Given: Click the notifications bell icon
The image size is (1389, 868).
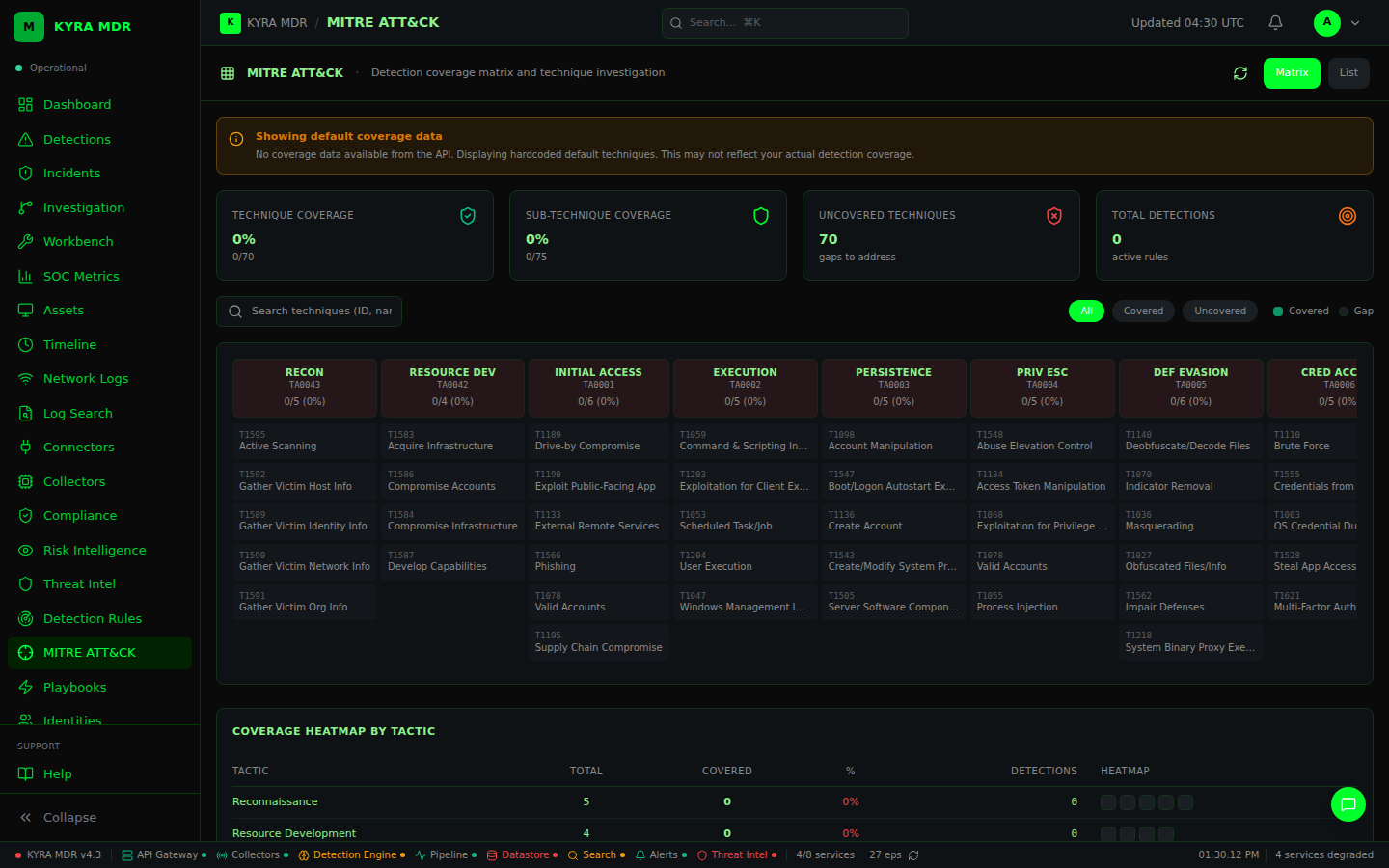Looking at the screenshot, I should pos(1275,22).
